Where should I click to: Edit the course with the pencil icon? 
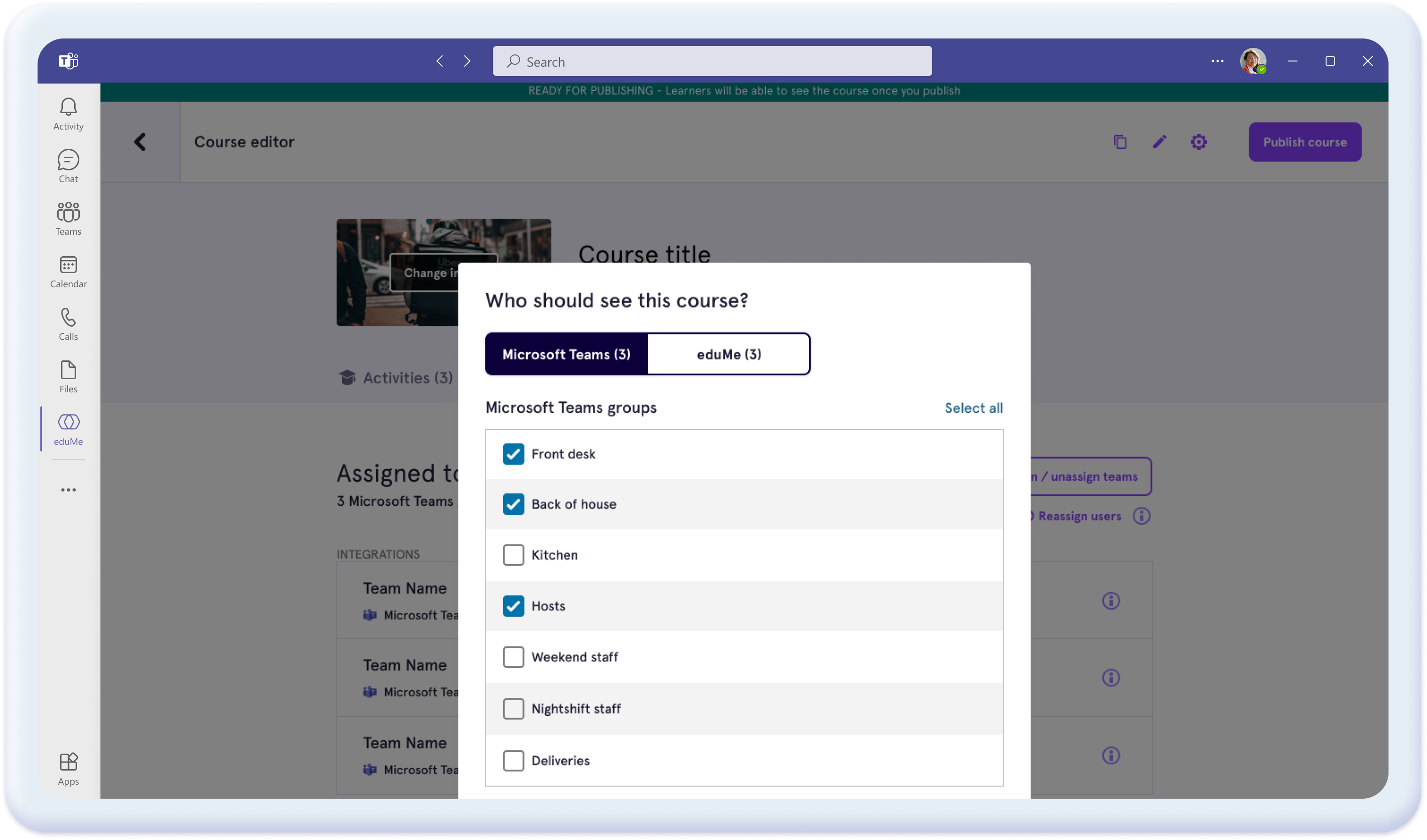1159,142
